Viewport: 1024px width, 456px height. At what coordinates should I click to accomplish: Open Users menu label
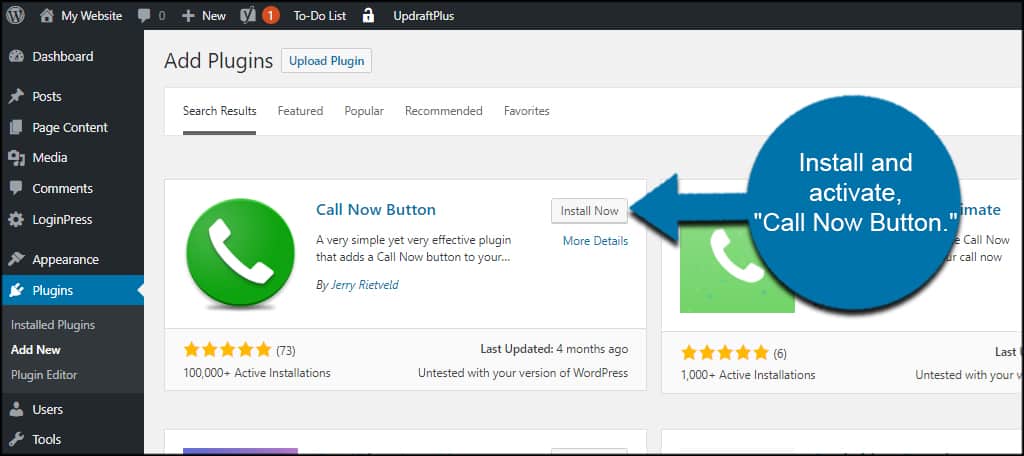click(48, 410)
